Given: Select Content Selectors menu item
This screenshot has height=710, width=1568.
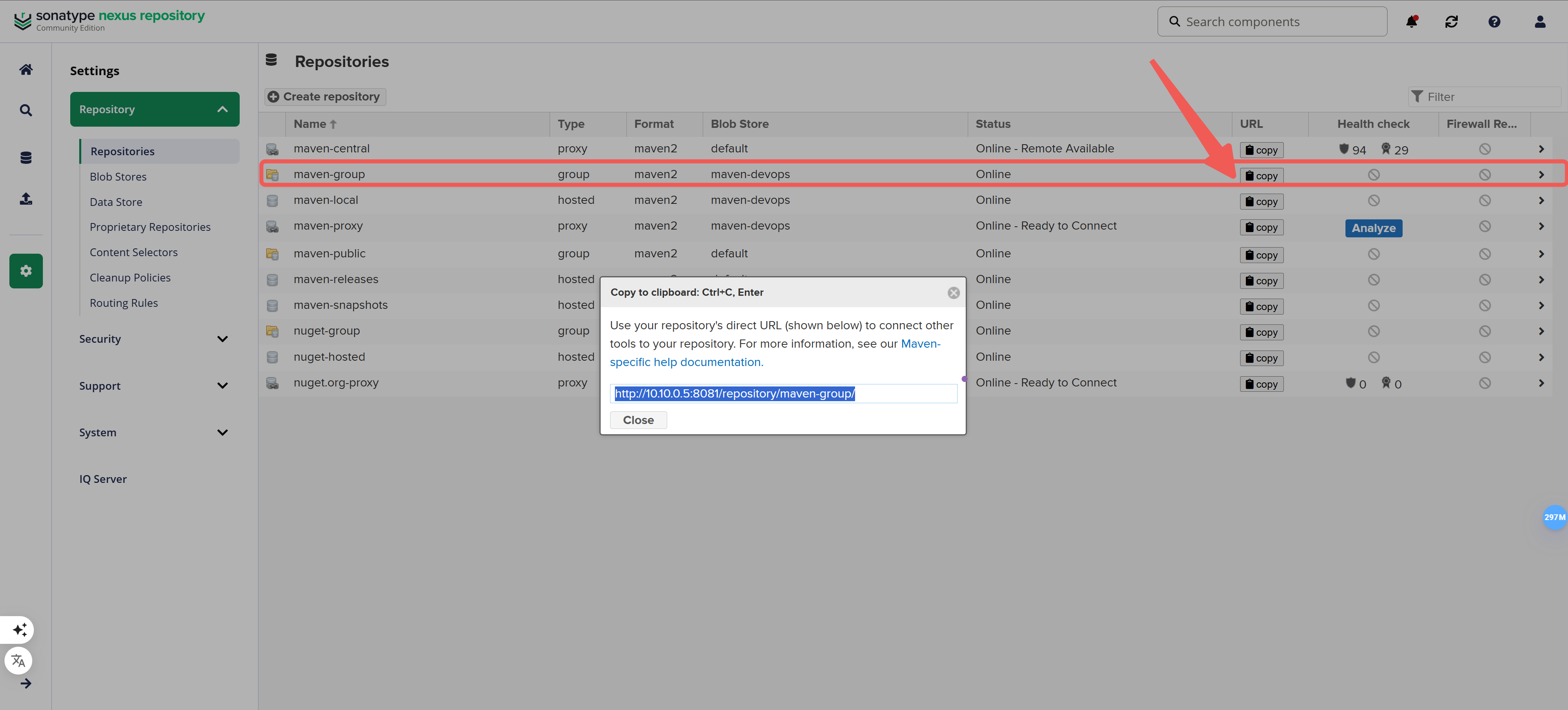Looking at the screenshot, I should tap(133, 253).
